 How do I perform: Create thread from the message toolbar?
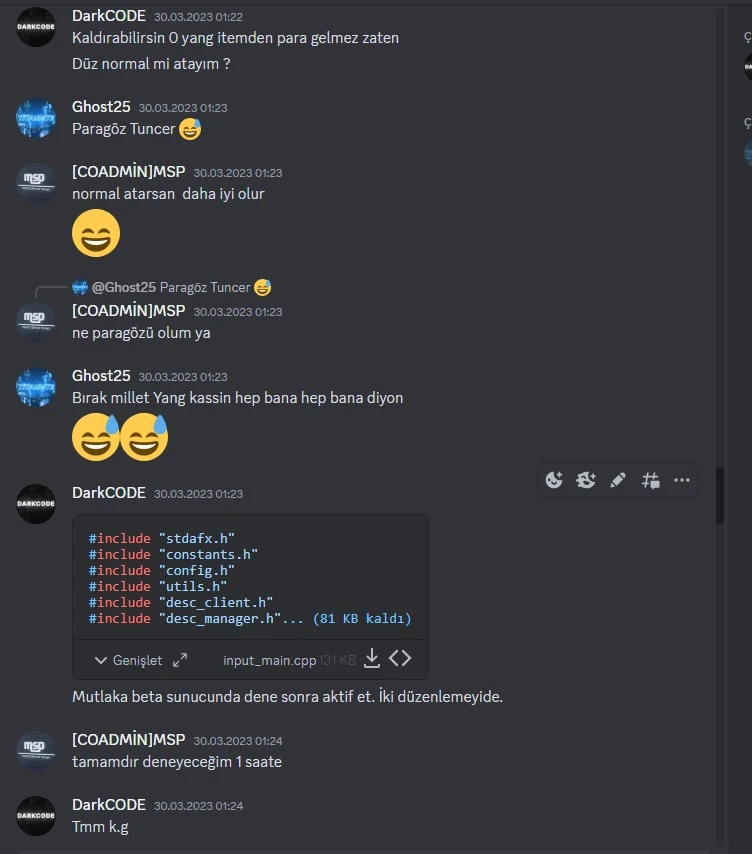click(650, 480)
